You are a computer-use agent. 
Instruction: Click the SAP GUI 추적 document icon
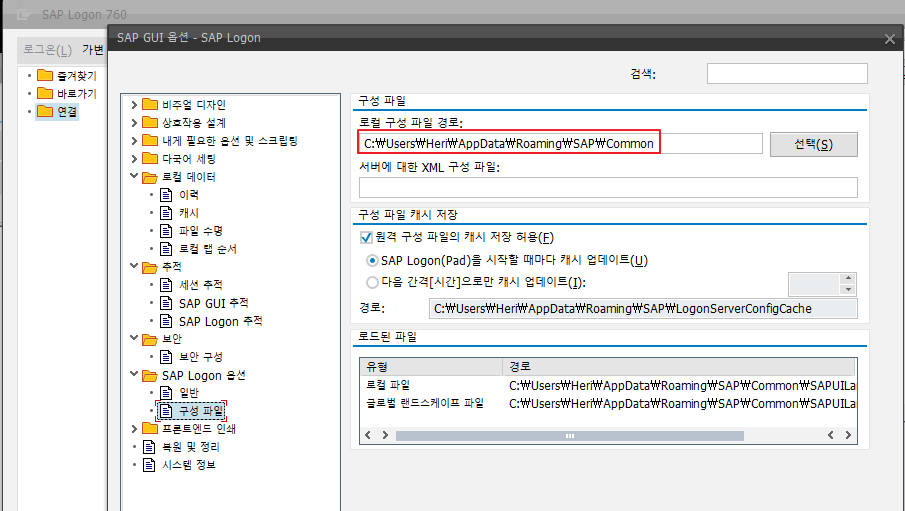tap(166, 303)
